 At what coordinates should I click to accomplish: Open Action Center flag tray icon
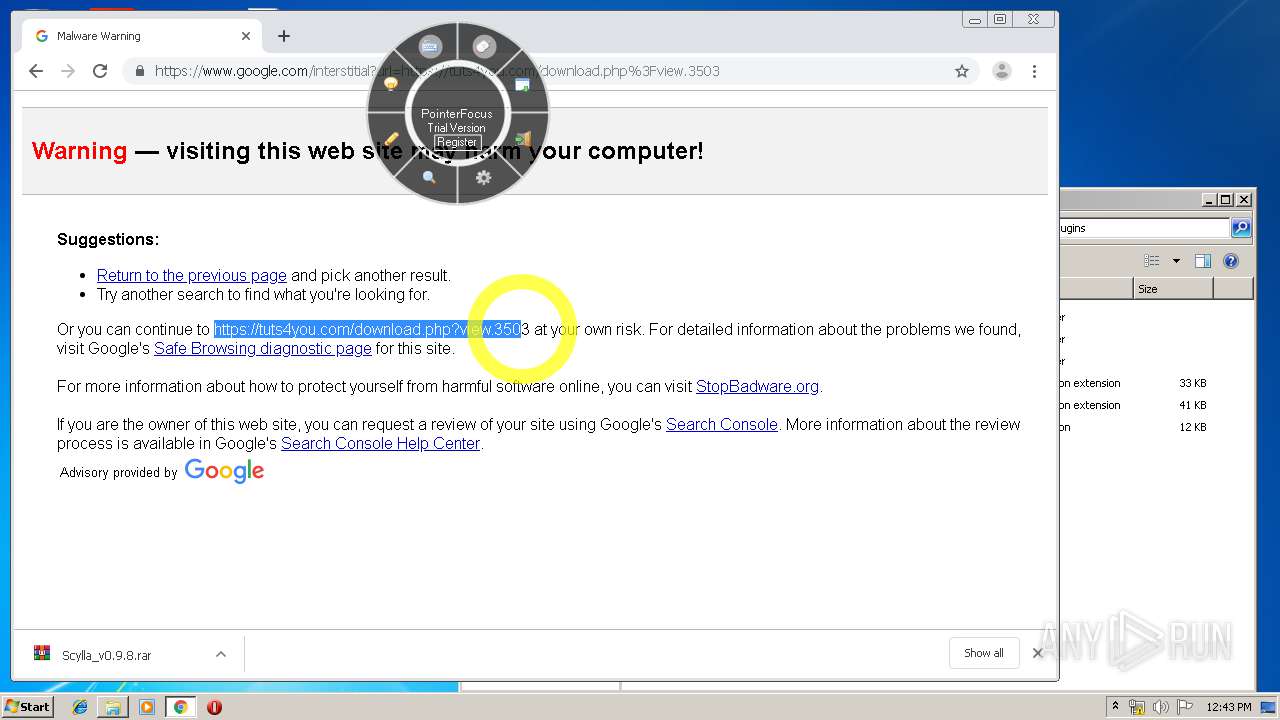1185,707
